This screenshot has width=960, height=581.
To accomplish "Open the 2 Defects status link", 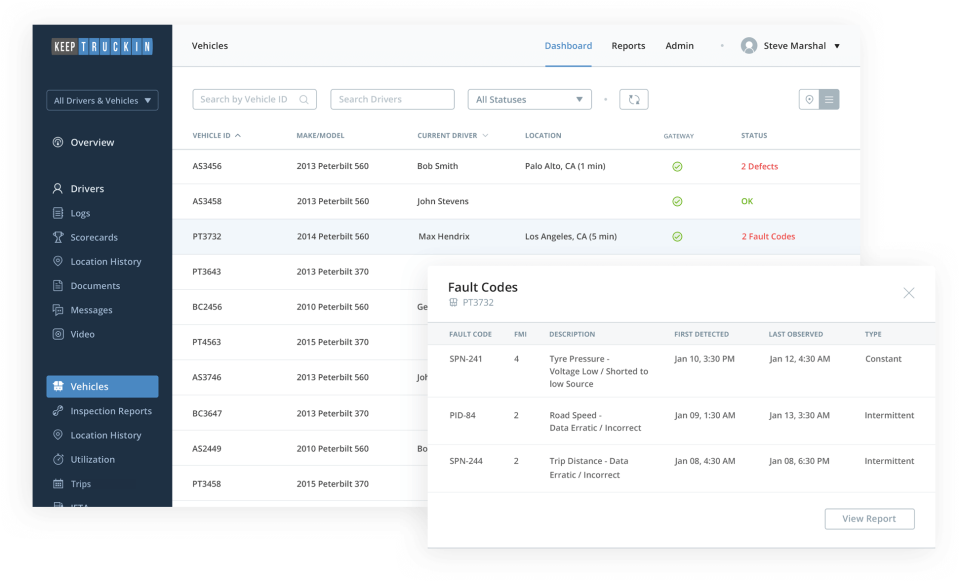I will [759, 167].
